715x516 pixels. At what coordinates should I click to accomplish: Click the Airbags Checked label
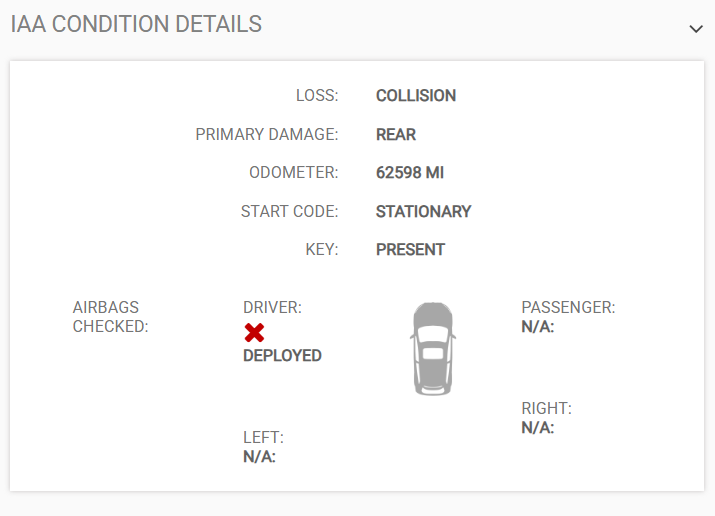(110, 317)
